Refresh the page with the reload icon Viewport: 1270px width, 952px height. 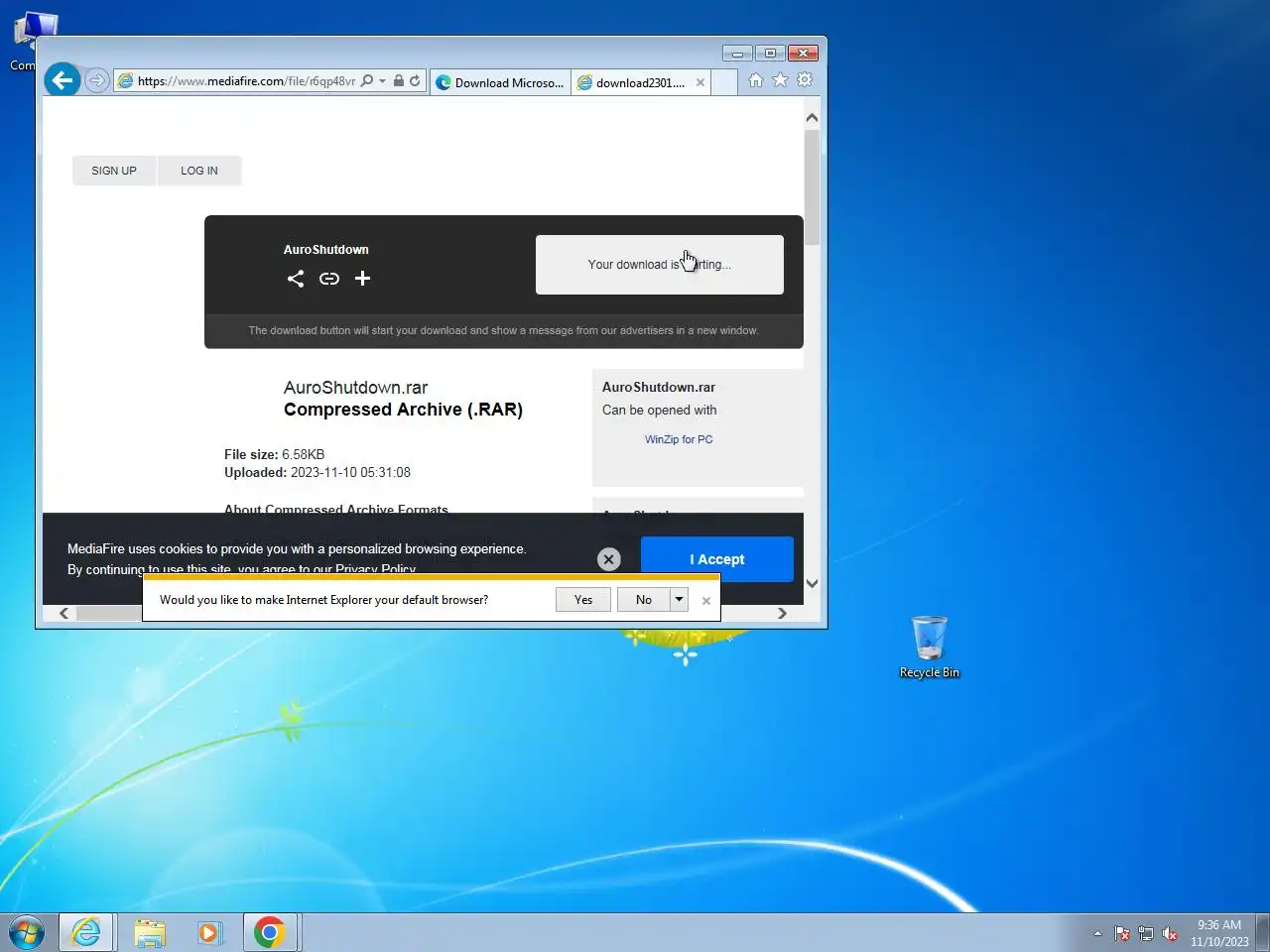click(x=415, y=81)
